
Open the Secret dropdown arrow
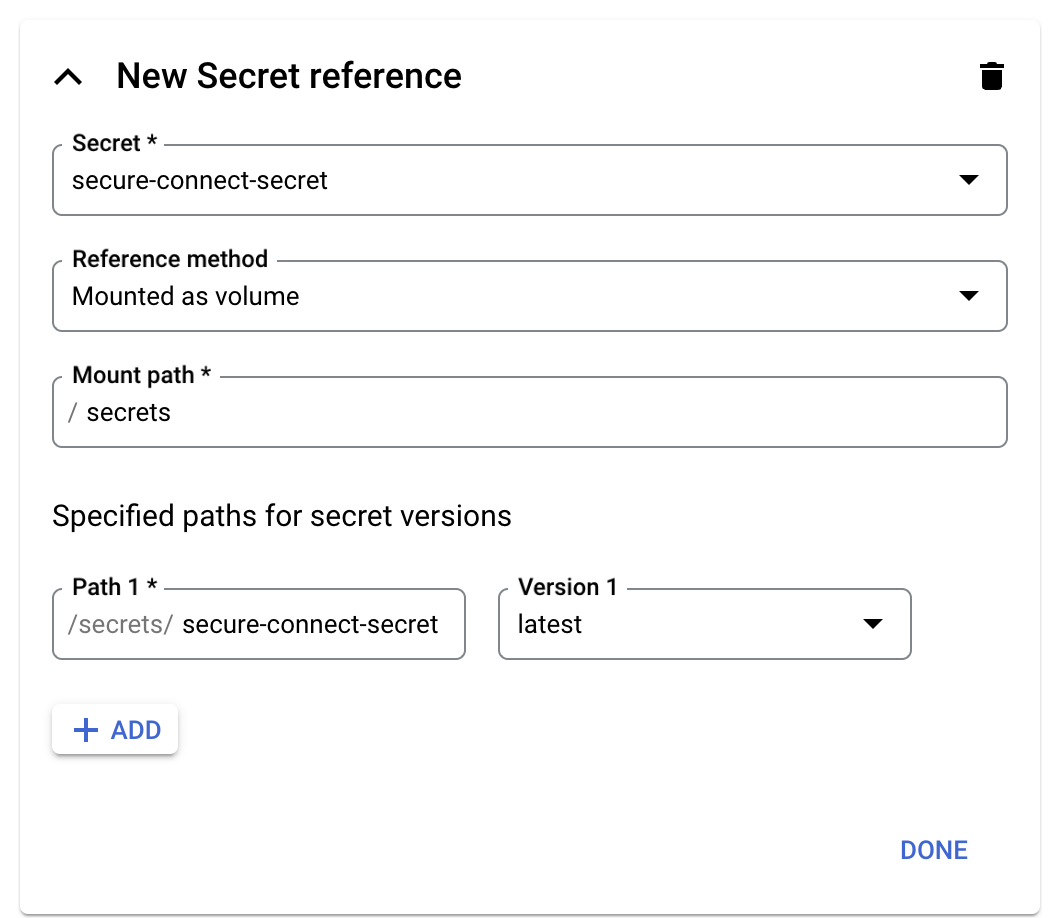point(968,181)
